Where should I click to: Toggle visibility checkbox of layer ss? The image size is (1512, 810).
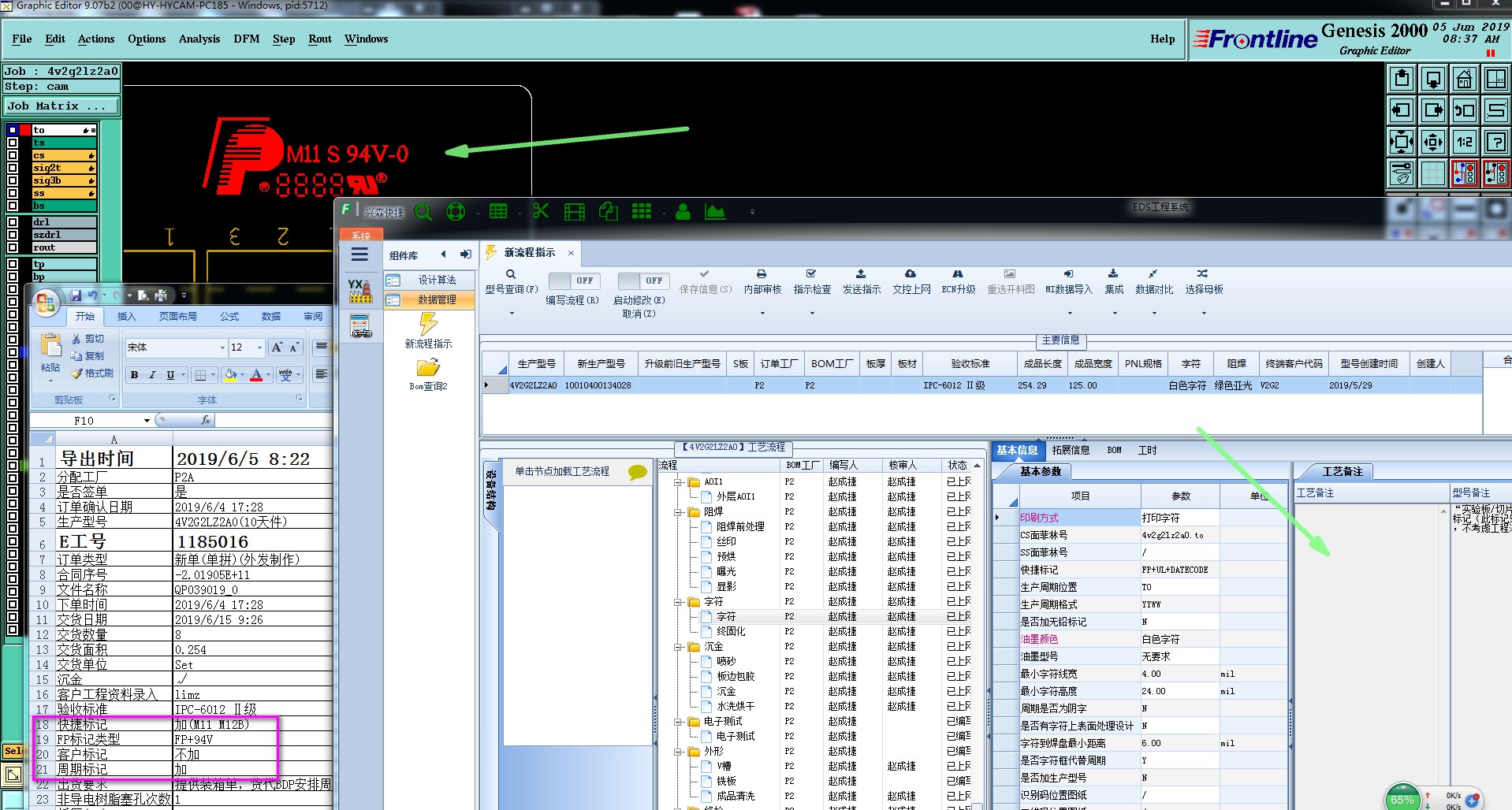[x=13, y=193]
